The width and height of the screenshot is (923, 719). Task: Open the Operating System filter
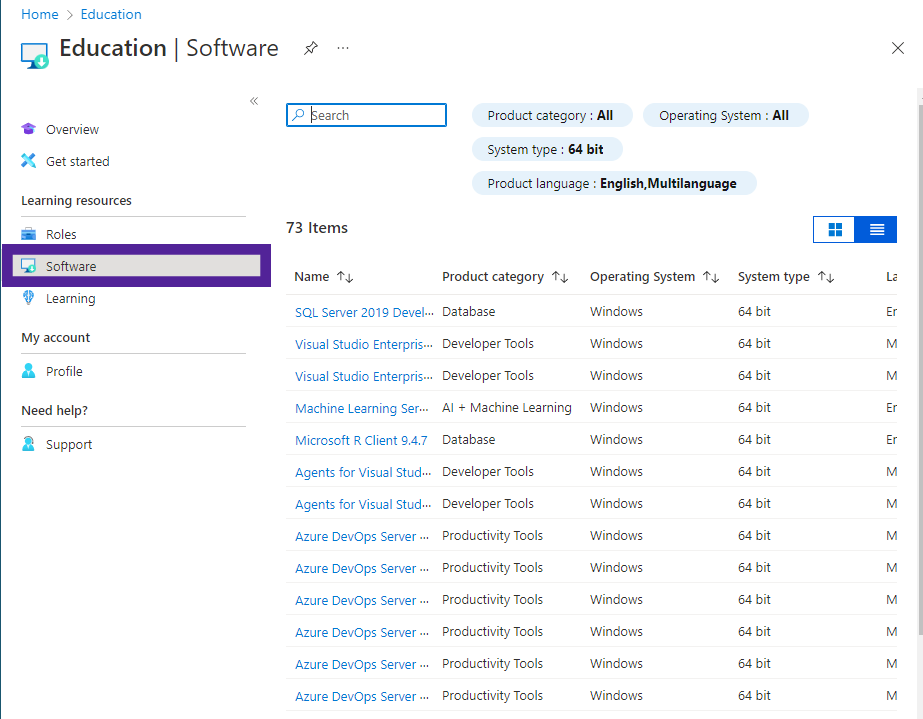(x=725, y=115)
